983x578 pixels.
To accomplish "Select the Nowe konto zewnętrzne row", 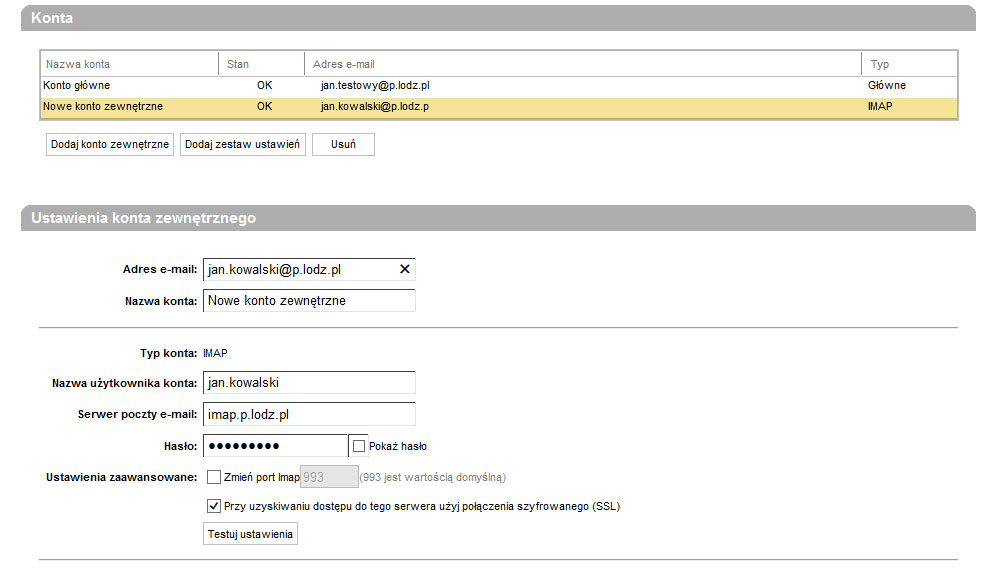I will [x=498, y=106].
